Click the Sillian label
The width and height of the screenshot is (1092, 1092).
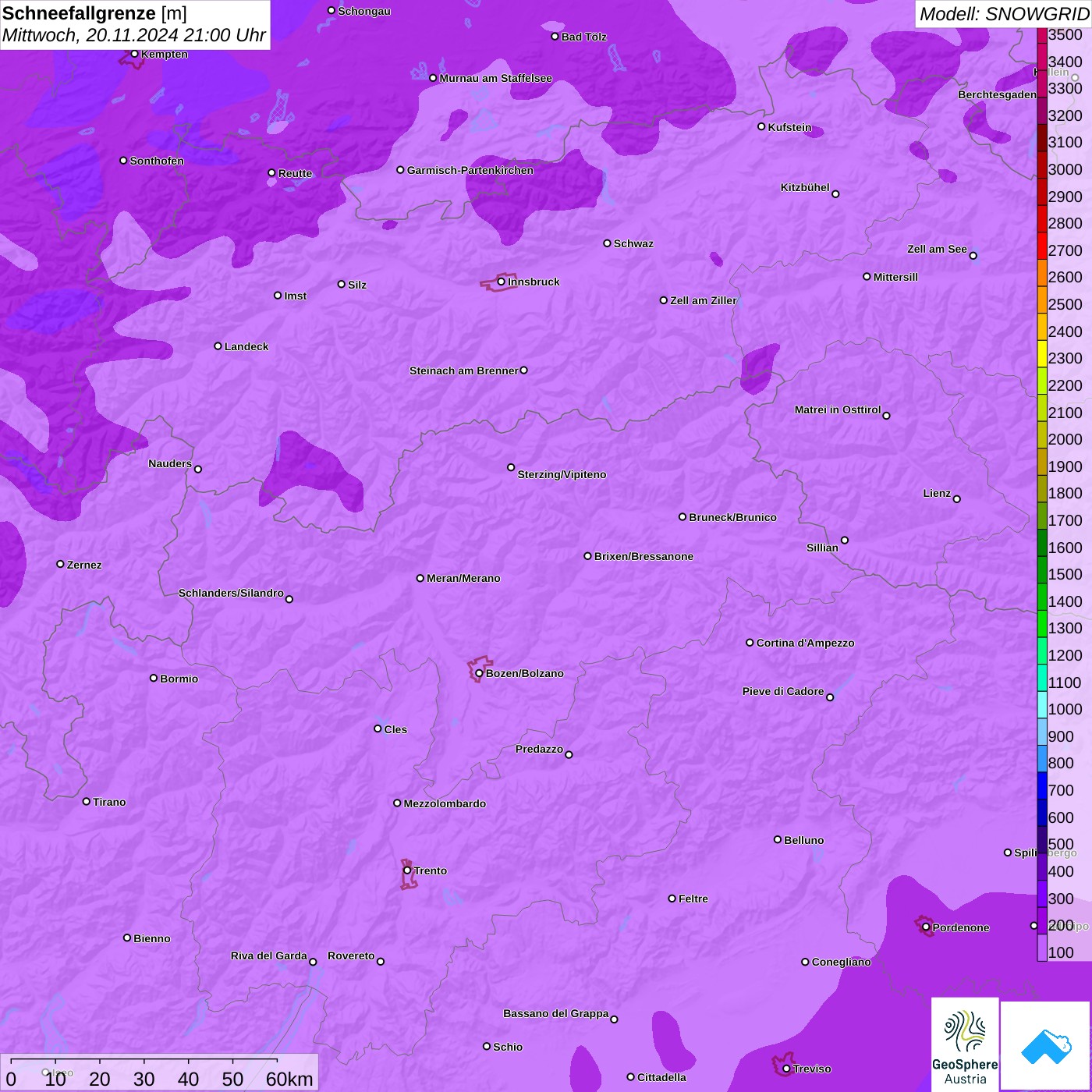click(822, 548)
